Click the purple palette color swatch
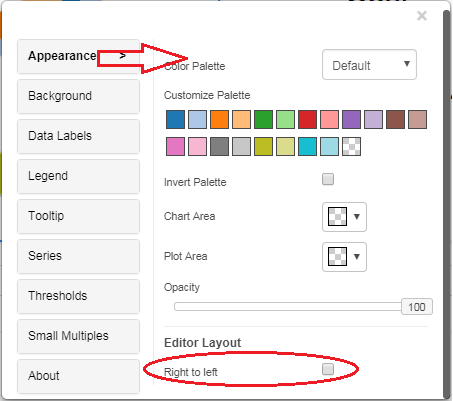The width and height of the screenshot is (453, 401). 351,120
